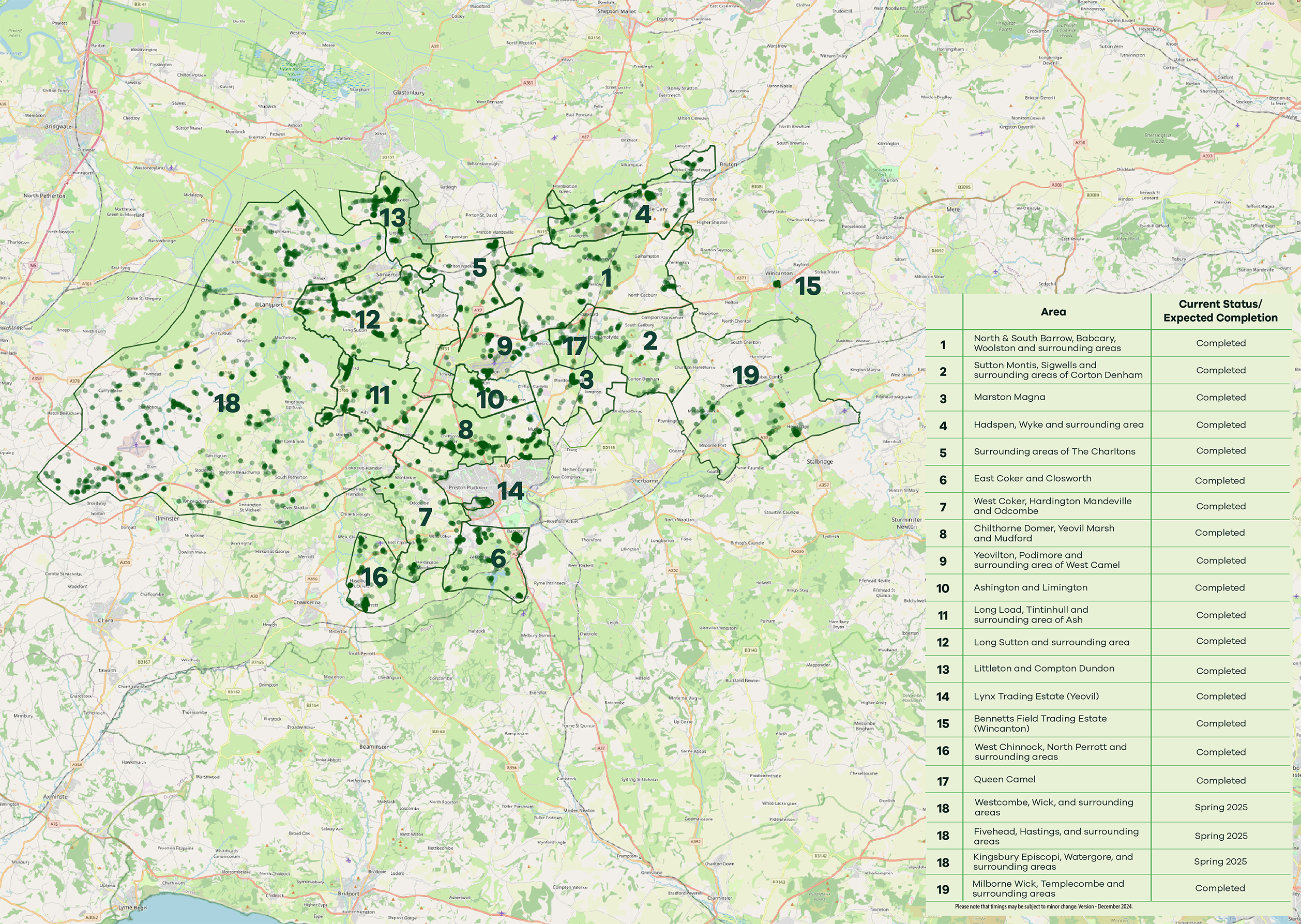This screenshot has height=924, width=1301.
Task: Click area number 4 label on the map
Action: [643, 214]
